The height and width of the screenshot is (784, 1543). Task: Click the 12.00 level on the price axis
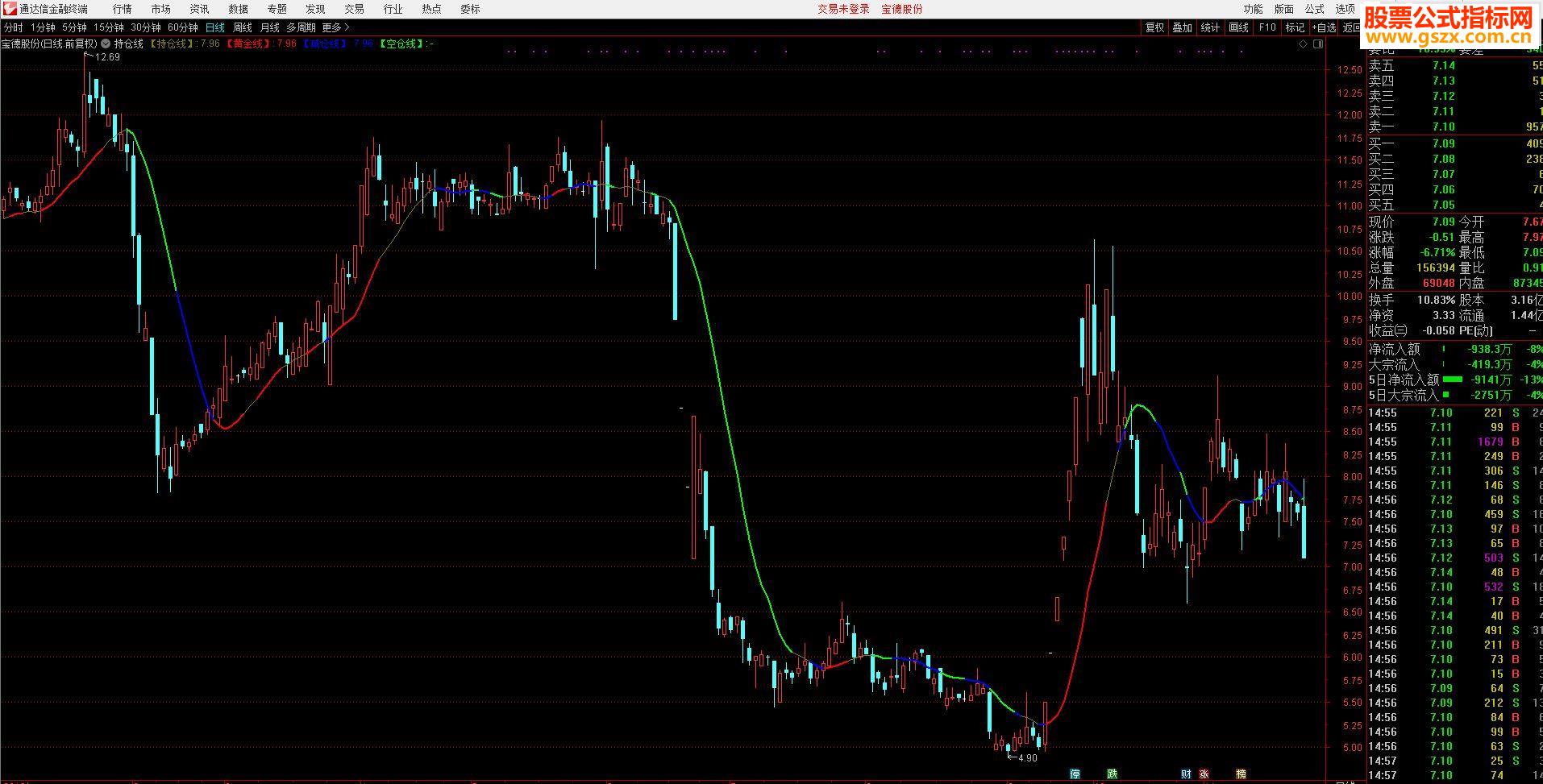pyautogui.click(x=1349, y=114)
